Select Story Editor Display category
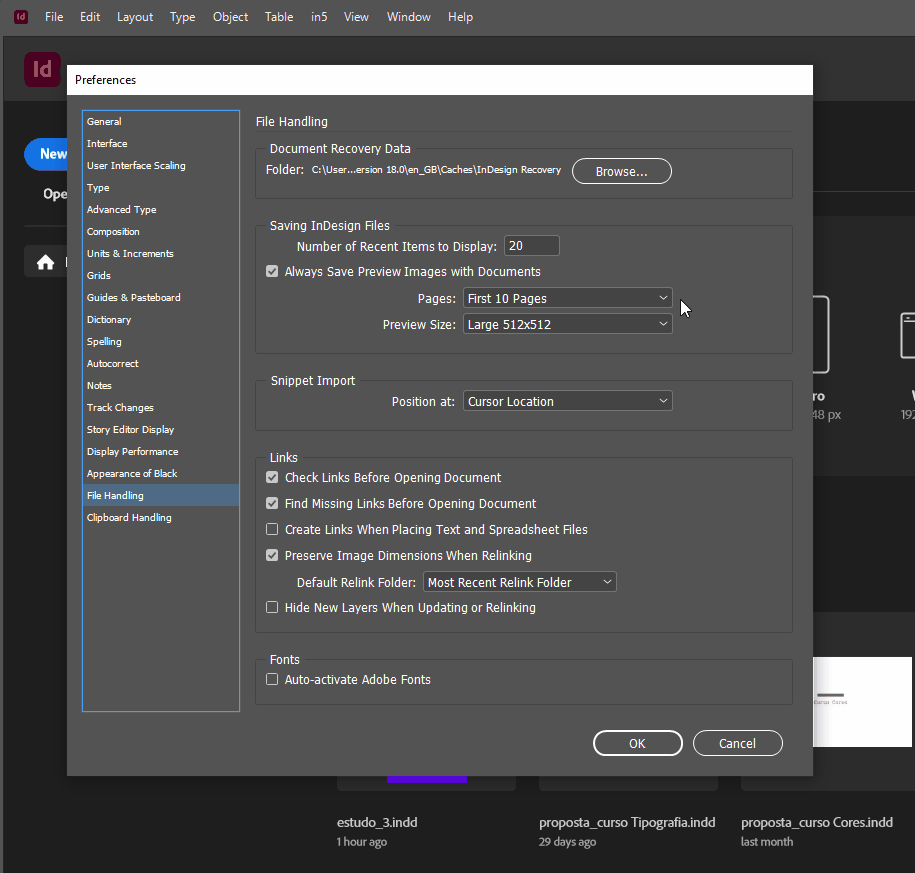 click(160, 429)
